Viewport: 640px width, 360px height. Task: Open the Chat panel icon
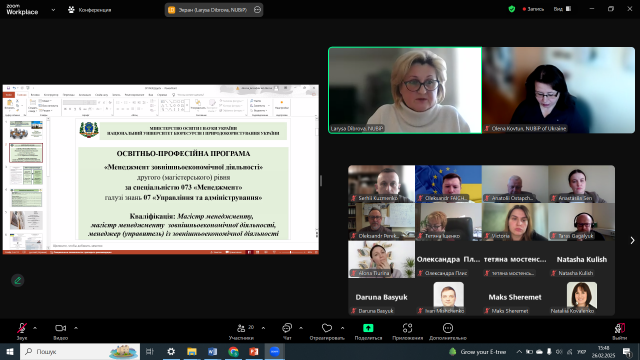pyautogui.click(x=287, y=328)
